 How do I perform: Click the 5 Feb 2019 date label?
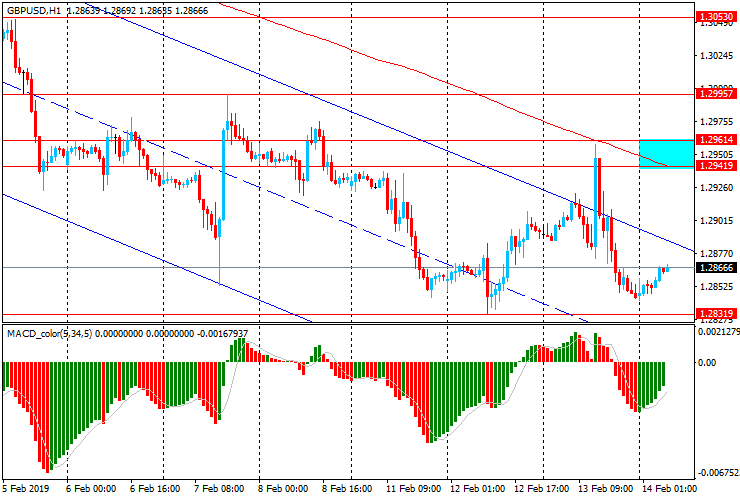25,488
